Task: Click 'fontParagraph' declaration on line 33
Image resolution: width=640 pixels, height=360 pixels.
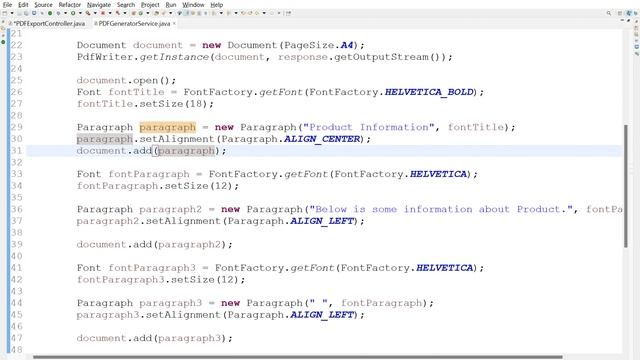Action: click(x=149, y=174)
